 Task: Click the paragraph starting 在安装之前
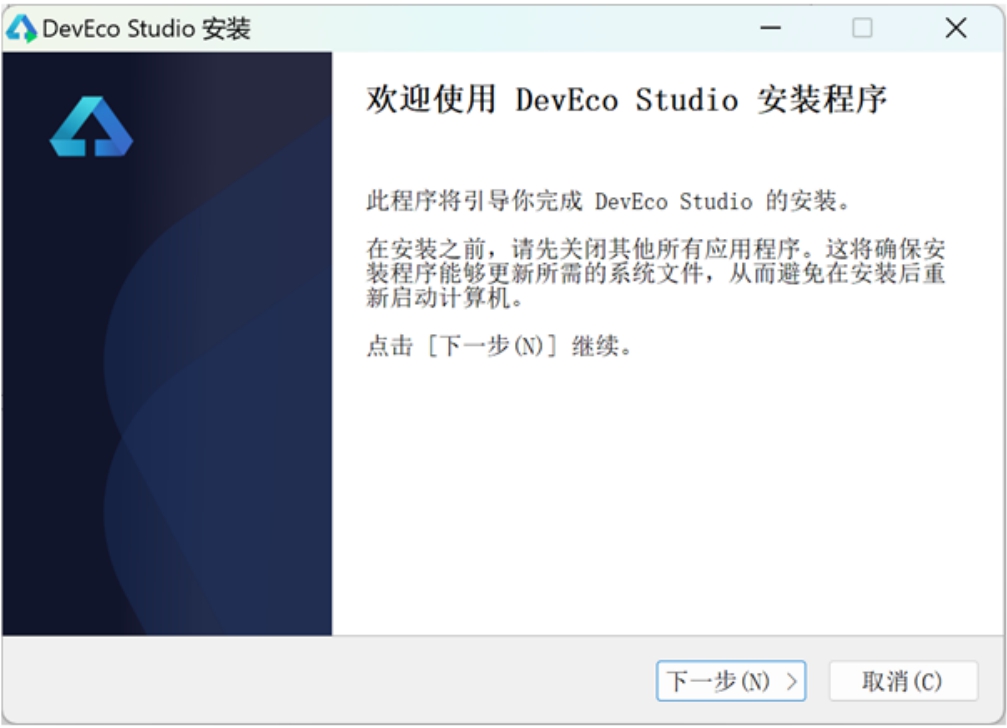656,273
